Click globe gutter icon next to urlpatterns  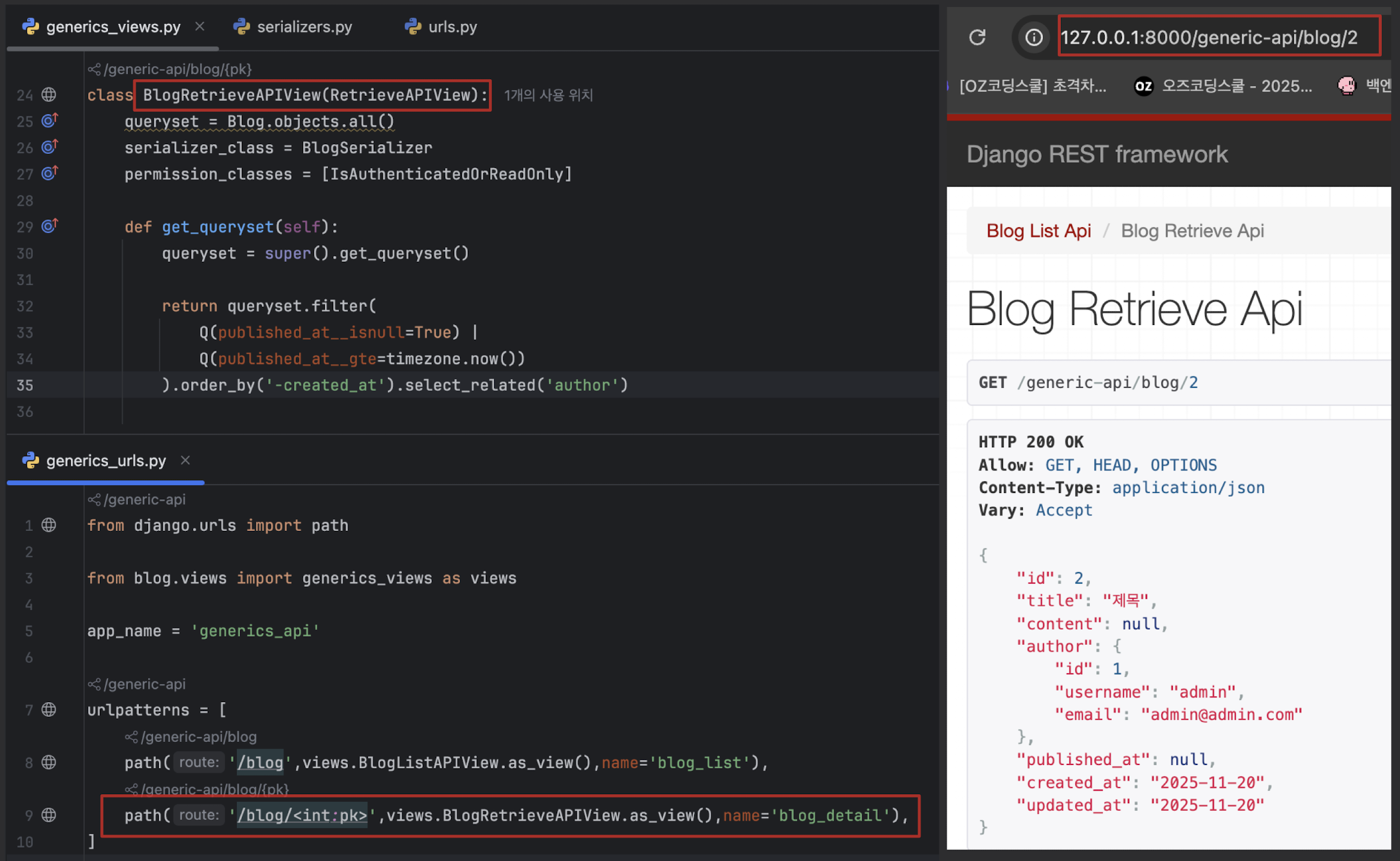click(49, 710)
